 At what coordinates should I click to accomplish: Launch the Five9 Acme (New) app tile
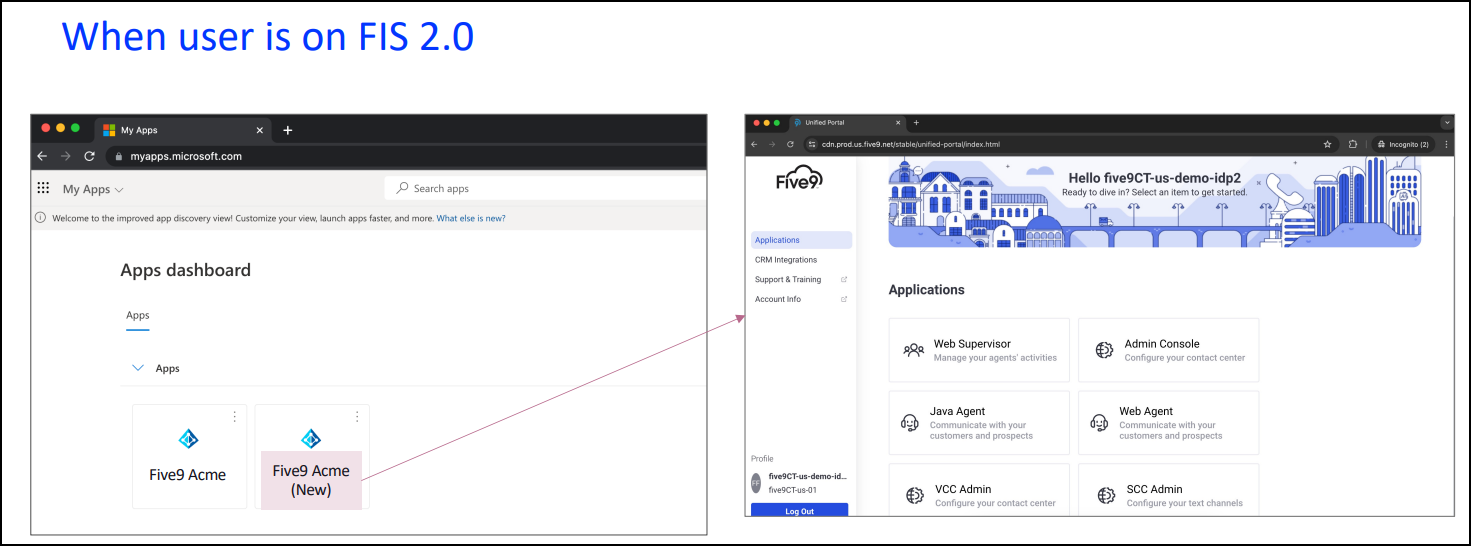pyautogui.click(x=312, y=456)
